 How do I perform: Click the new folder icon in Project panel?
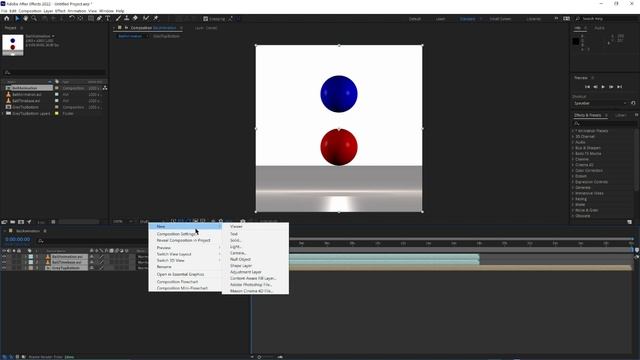(13, 222)
